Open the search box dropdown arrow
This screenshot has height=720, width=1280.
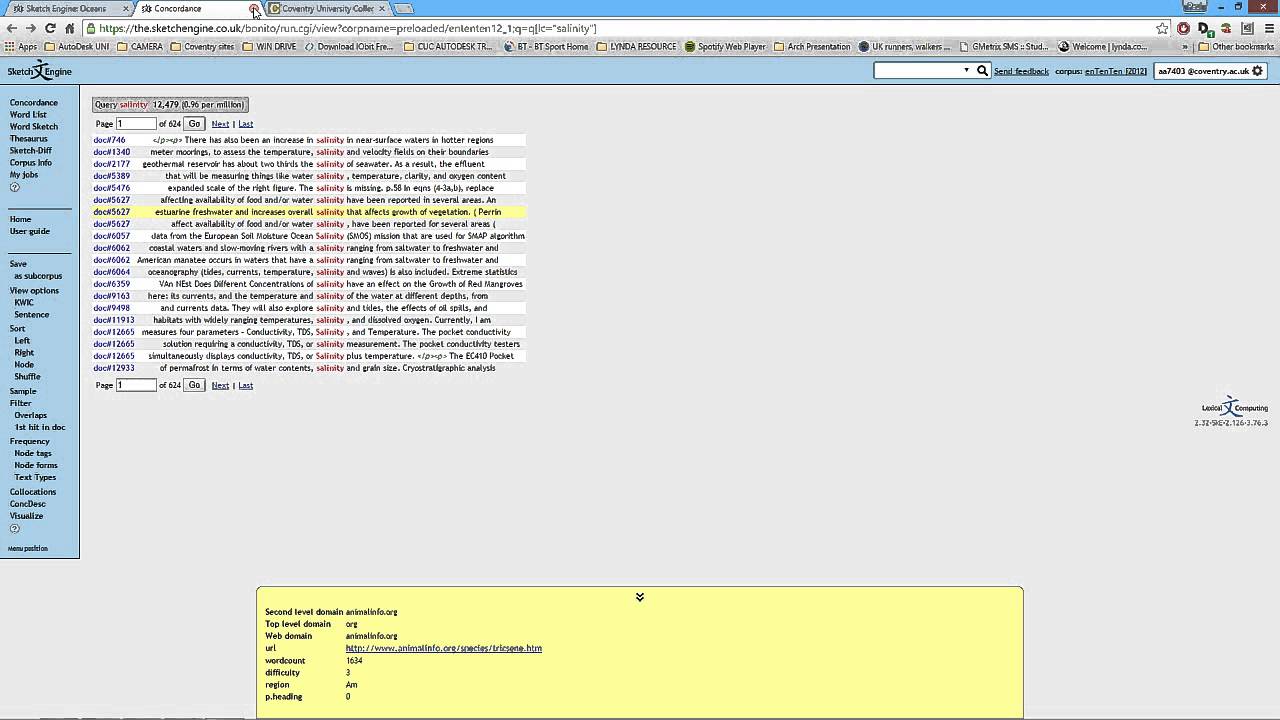click(x=966, y=71)
